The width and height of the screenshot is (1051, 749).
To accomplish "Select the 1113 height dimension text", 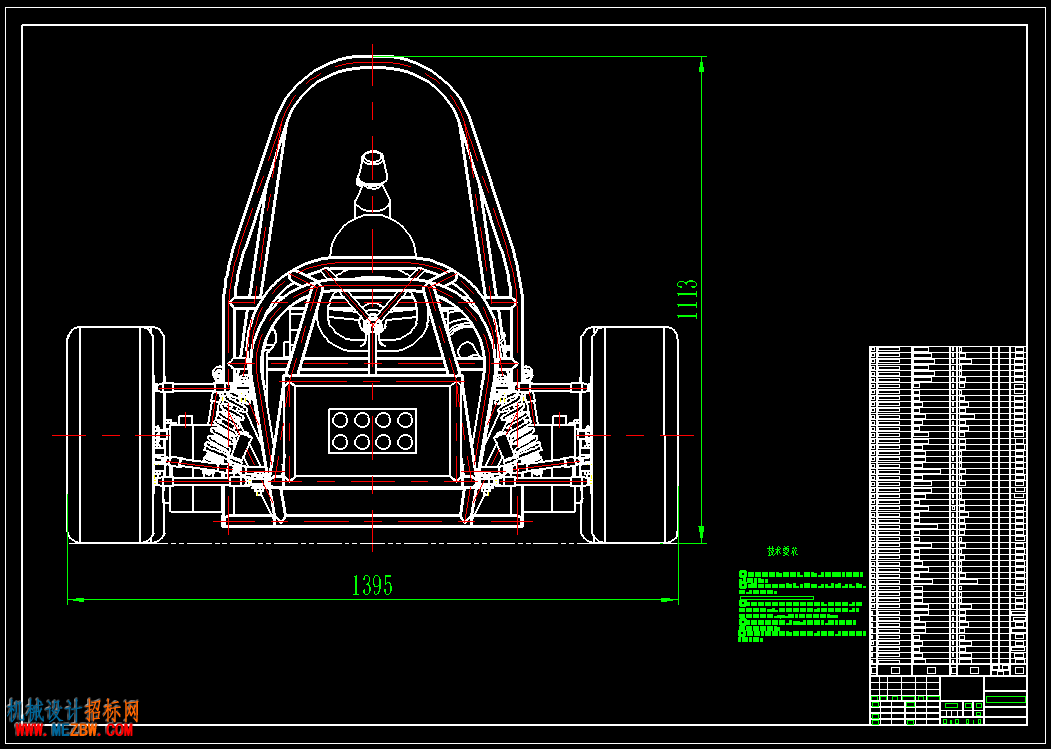I will click(x=688, y=298).
